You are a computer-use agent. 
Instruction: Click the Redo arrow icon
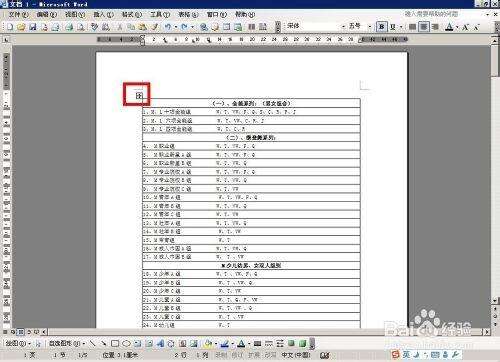coord(184,27)
